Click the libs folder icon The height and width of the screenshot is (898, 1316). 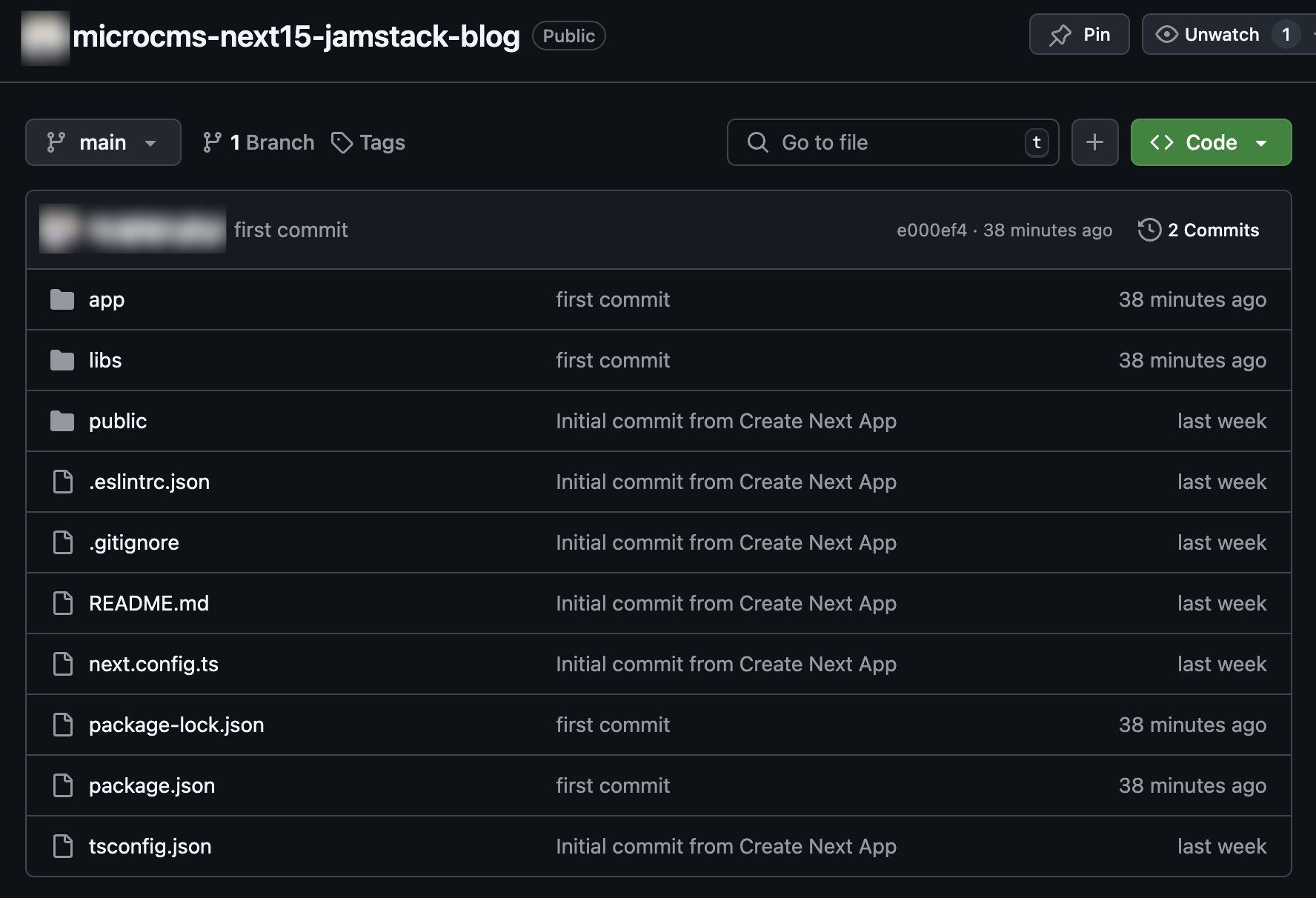(62, 361)
